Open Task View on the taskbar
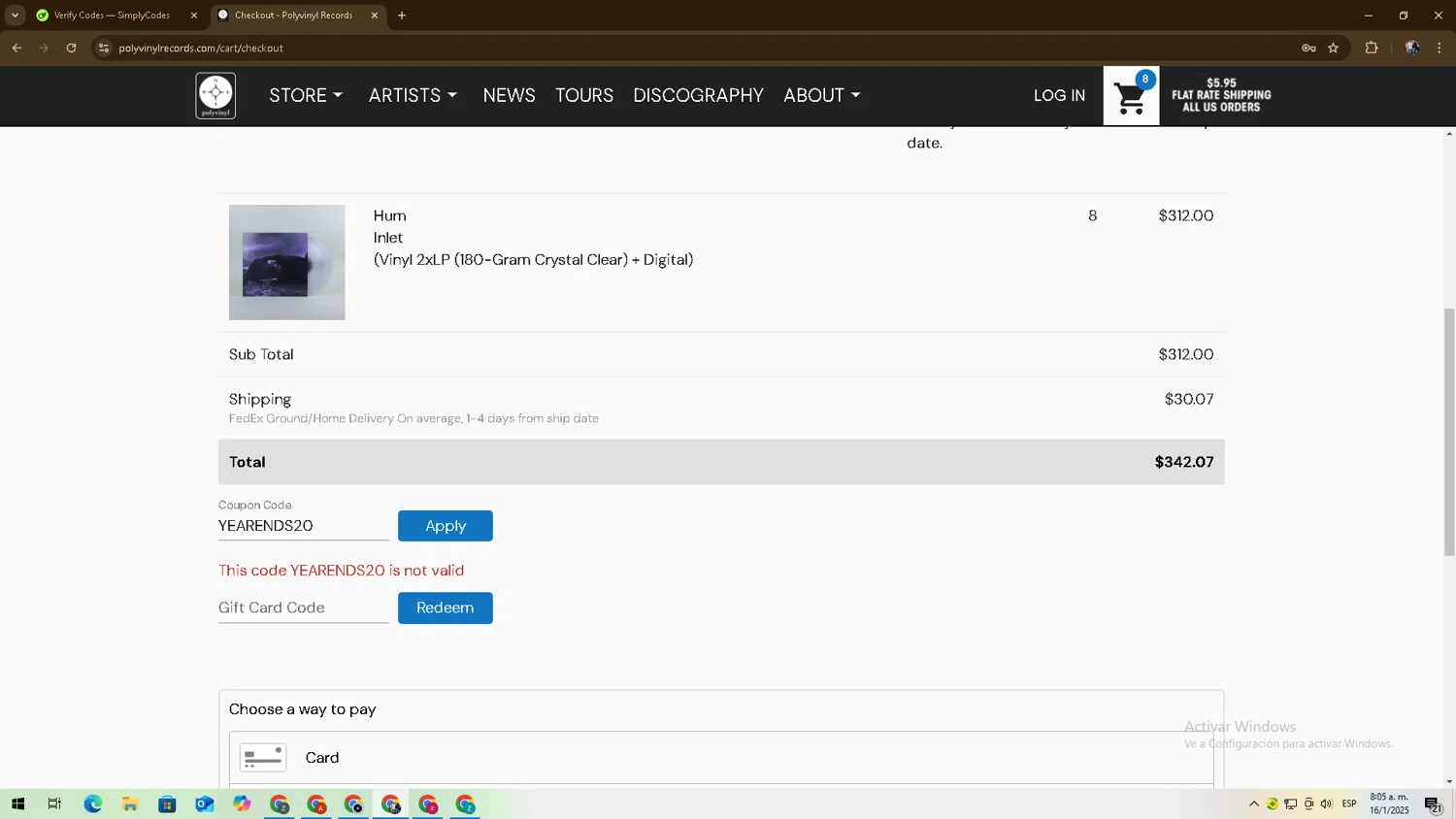Screen dimensions: 1456x819 (54, 804)
